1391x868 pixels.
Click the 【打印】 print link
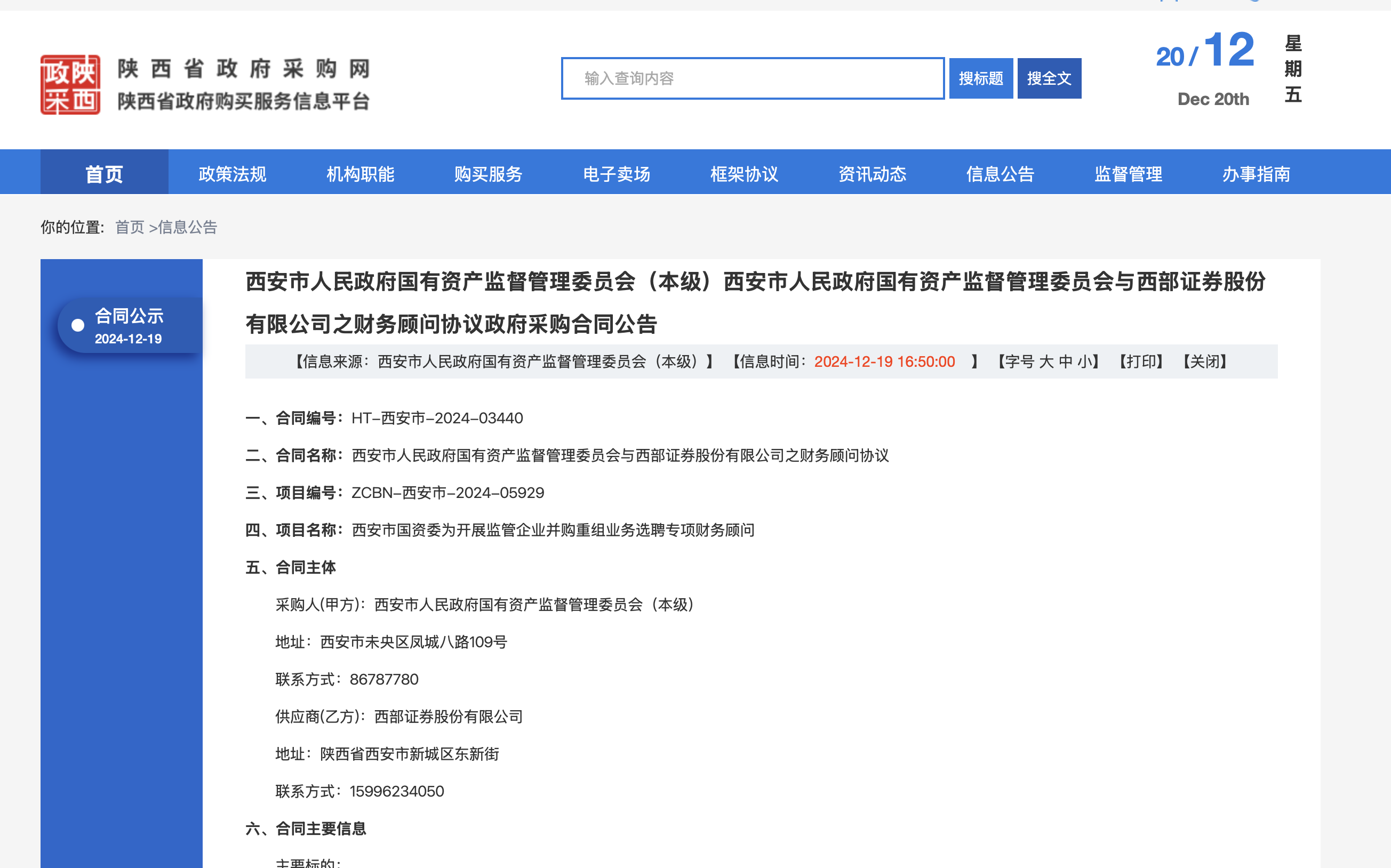pos(1141,361)
